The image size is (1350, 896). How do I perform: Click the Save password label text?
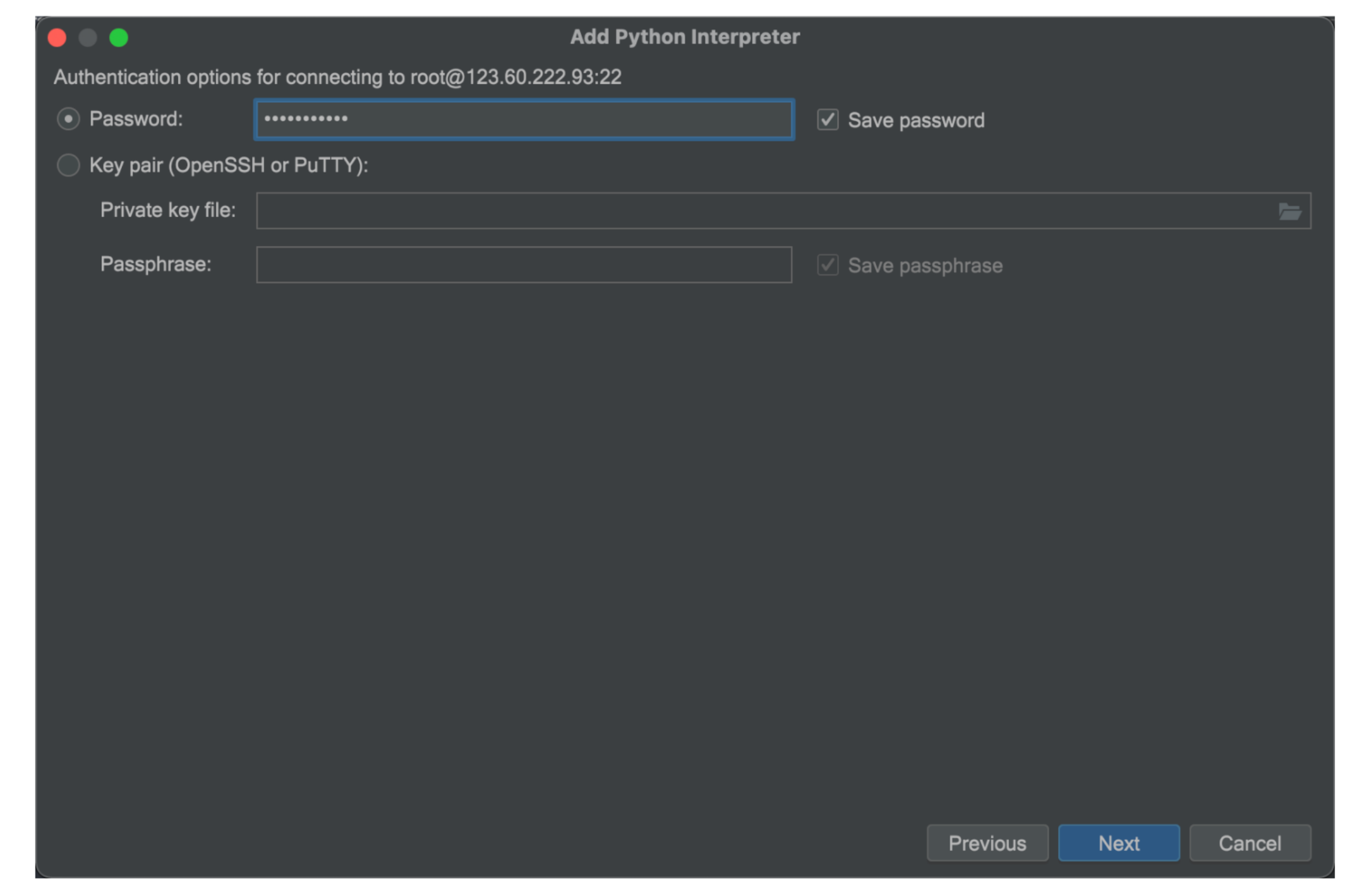tap(916, 121)
